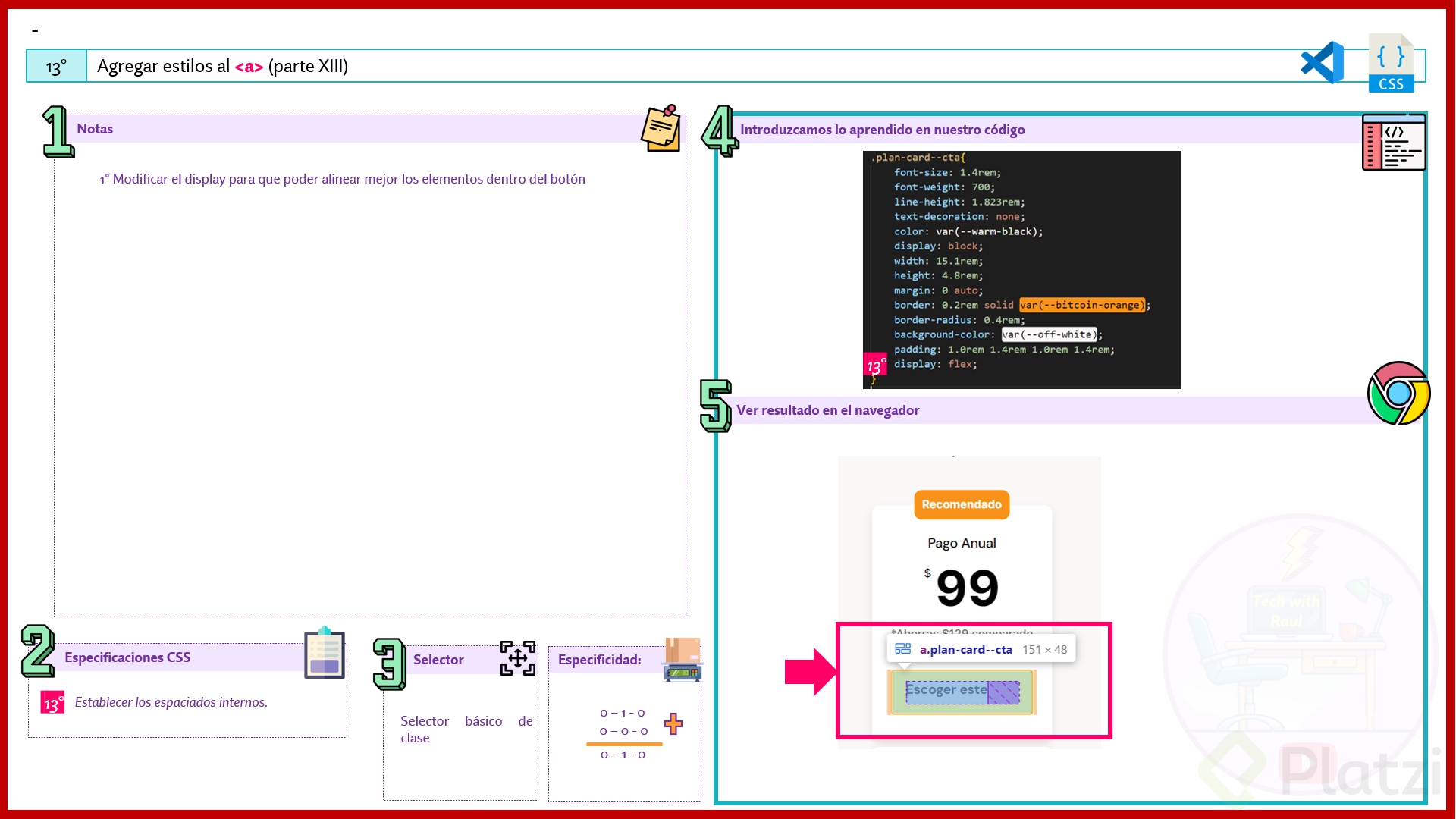Click the clipboard icon beside Especificaciones CSS
The image size is (1456, 819).
pyautogui.click(x=325, y=653)
